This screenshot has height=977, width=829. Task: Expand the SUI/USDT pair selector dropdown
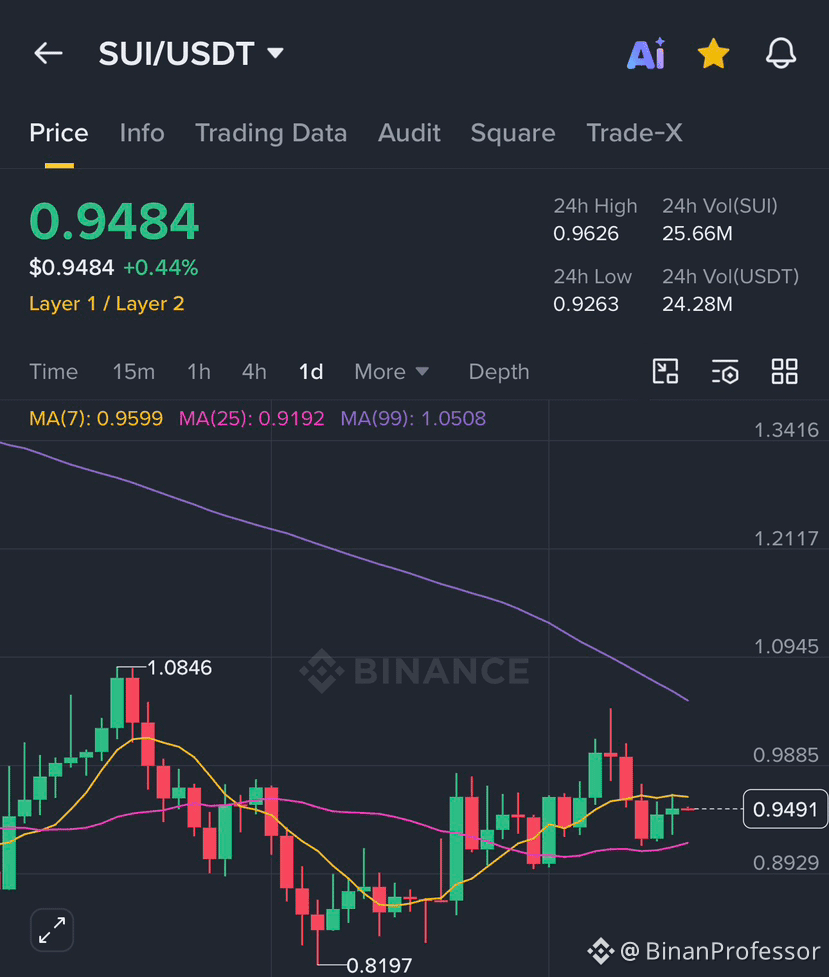pos(275,53)
